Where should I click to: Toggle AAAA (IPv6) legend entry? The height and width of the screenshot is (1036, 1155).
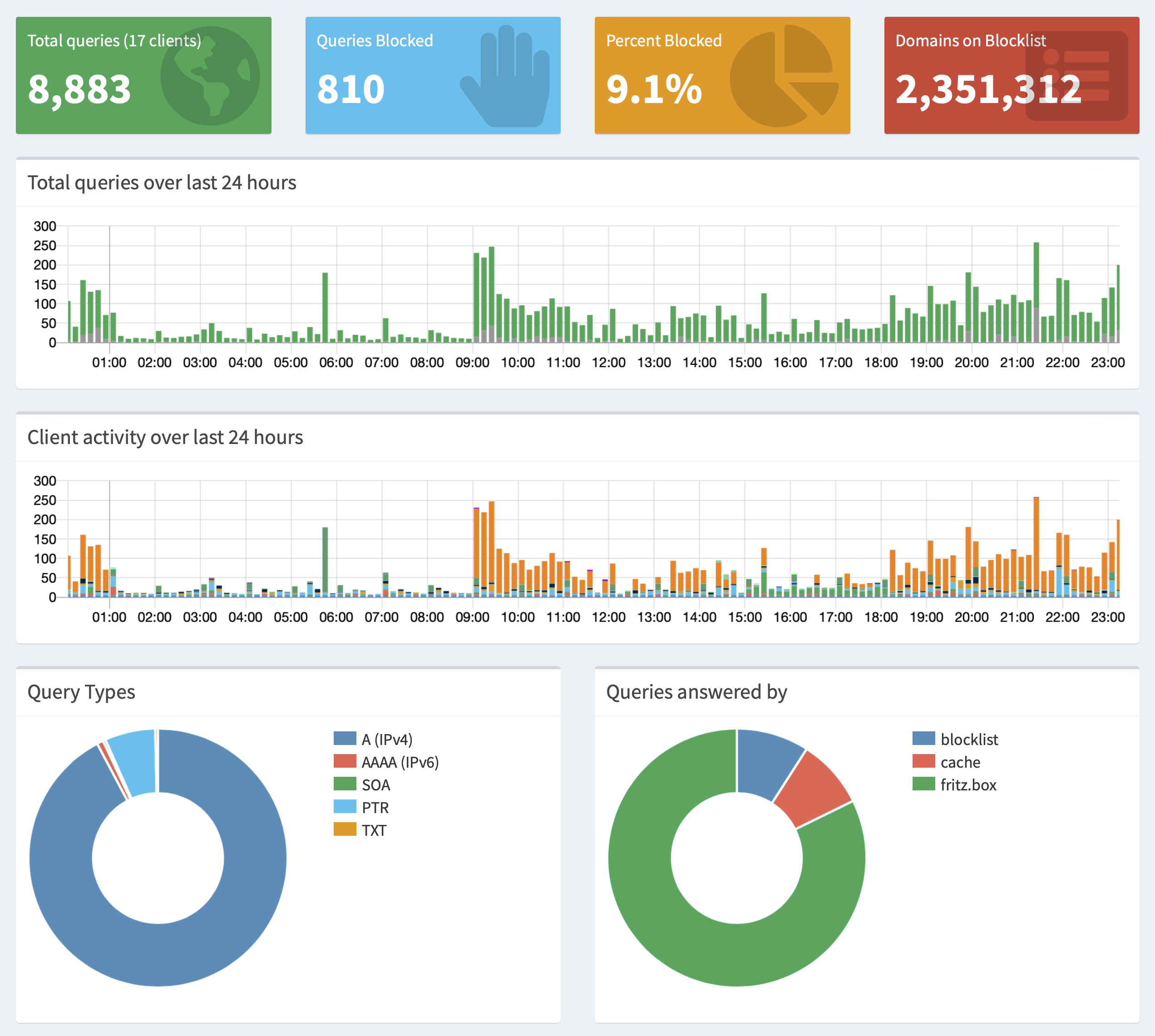pos(400,762)
